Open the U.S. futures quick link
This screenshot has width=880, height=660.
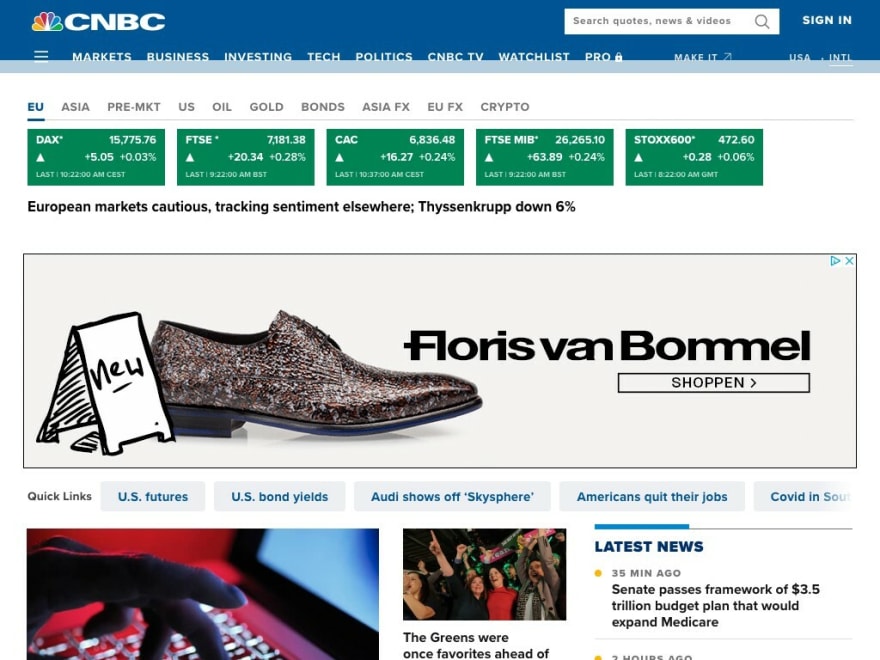(153, 497)
